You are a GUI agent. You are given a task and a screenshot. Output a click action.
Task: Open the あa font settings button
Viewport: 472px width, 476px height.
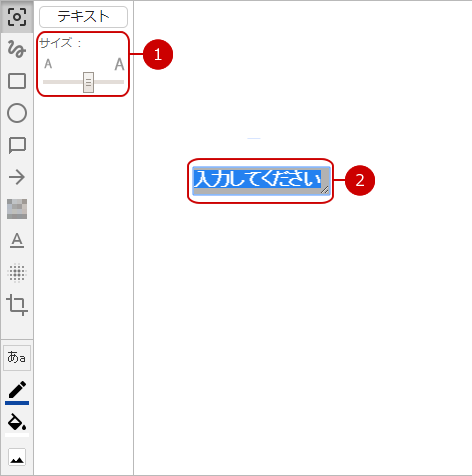[17, 358]
